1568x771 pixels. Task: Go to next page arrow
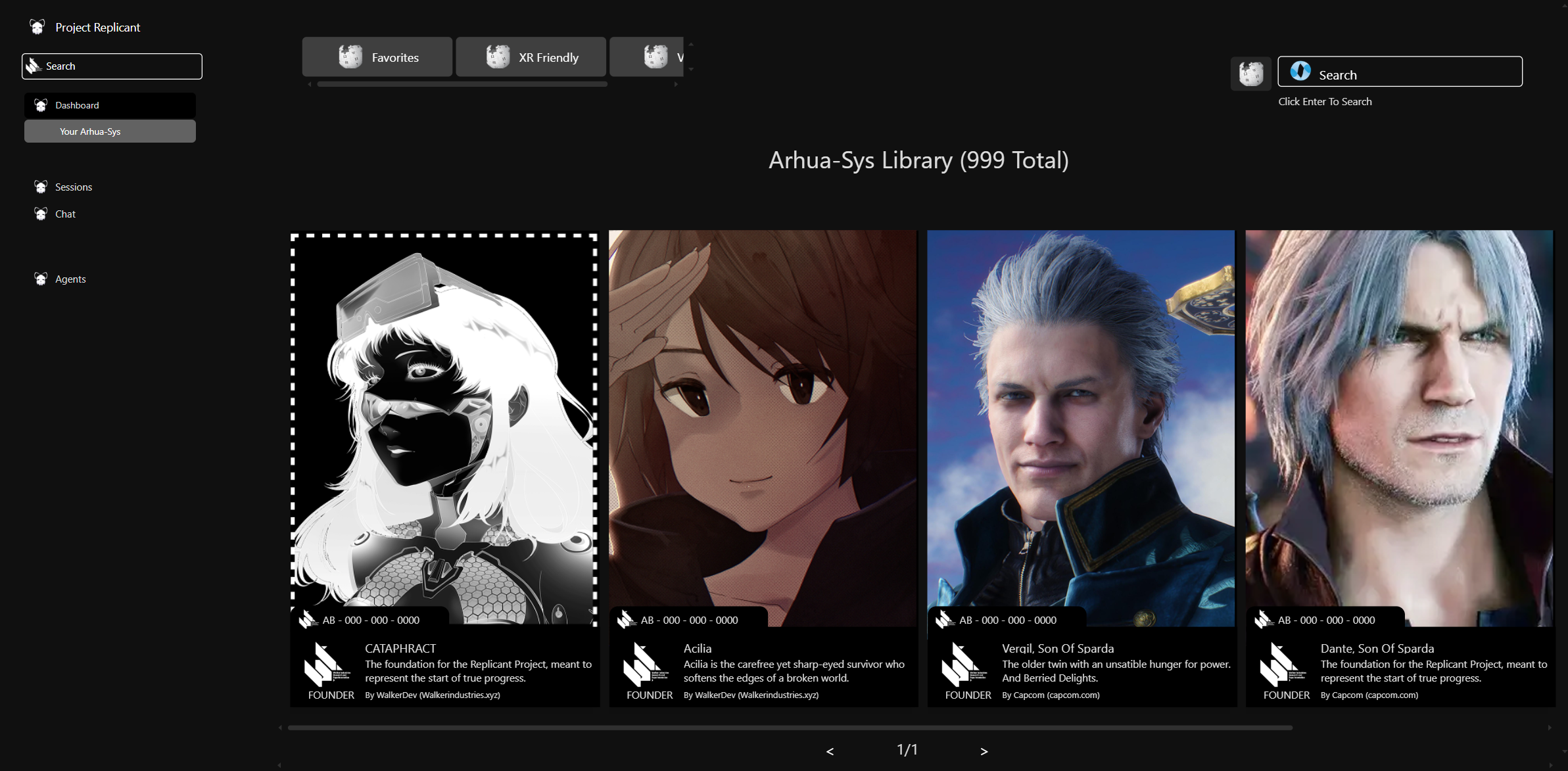984,751
